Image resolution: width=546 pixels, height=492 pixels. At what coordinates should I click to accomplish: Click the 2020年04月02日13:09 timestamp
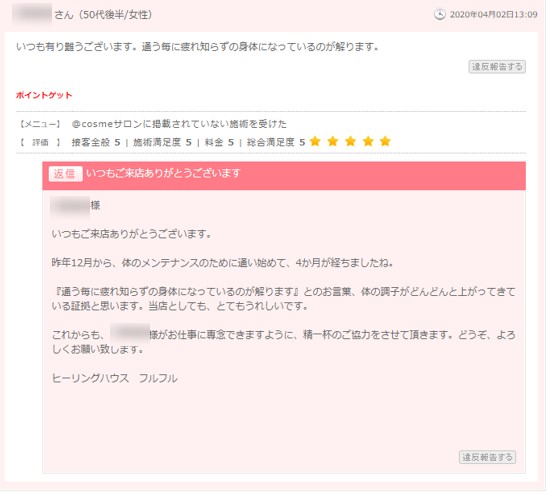tap(493, 15)
